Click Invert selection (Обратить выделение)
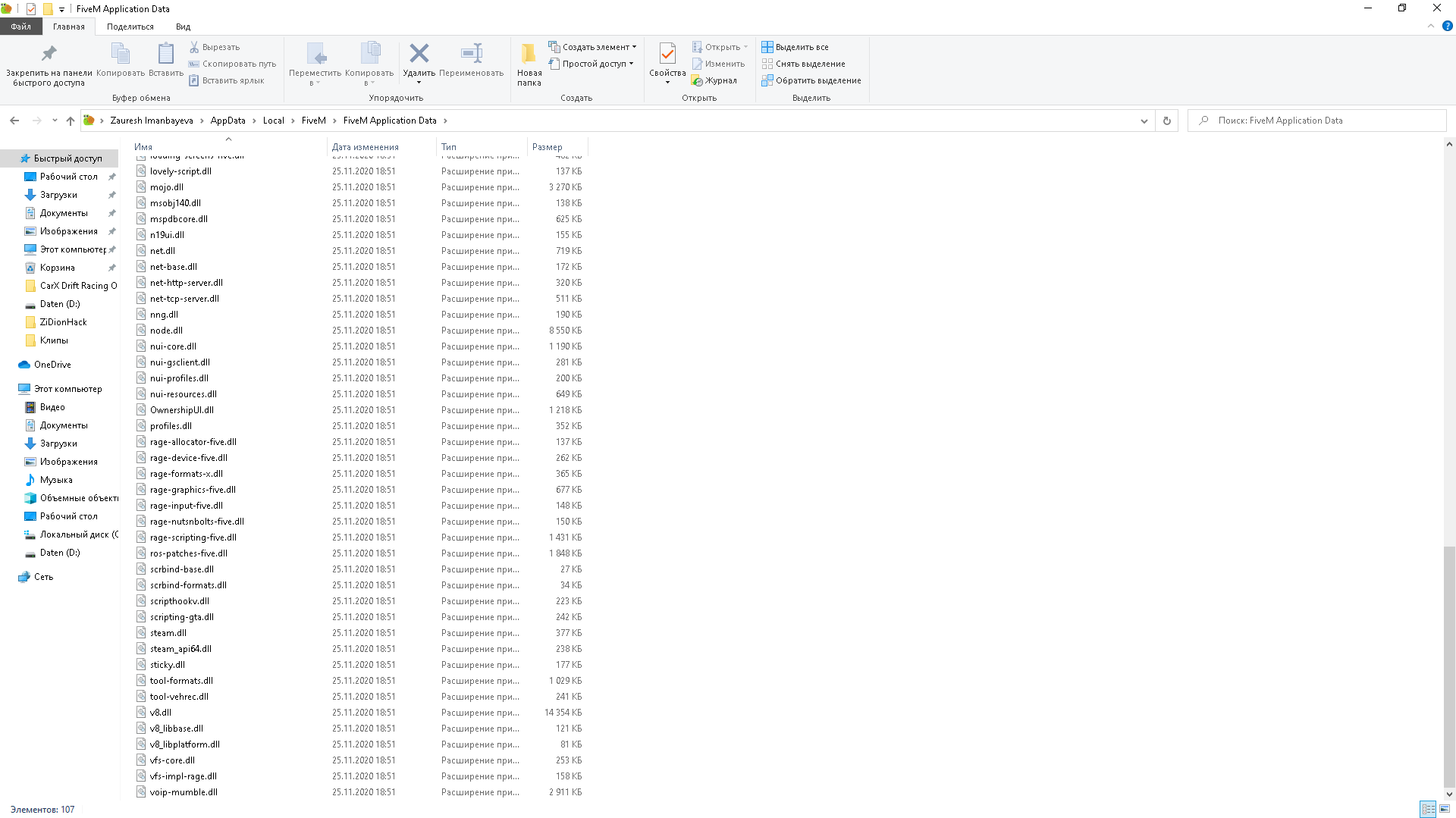Image resolution: width=1456 pixels, height=818 pixels. (x=811, y=80)
